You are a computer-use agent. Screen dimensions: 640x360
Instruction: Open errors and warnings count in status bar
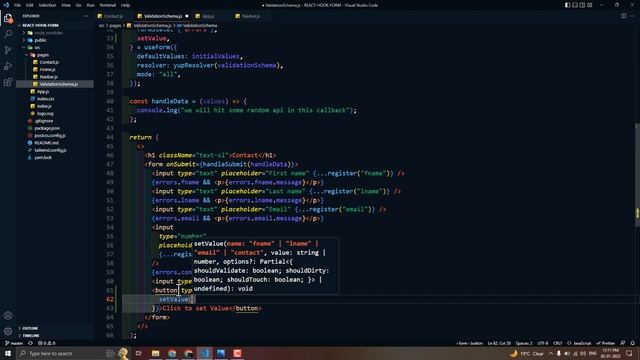tap(46, 343)
